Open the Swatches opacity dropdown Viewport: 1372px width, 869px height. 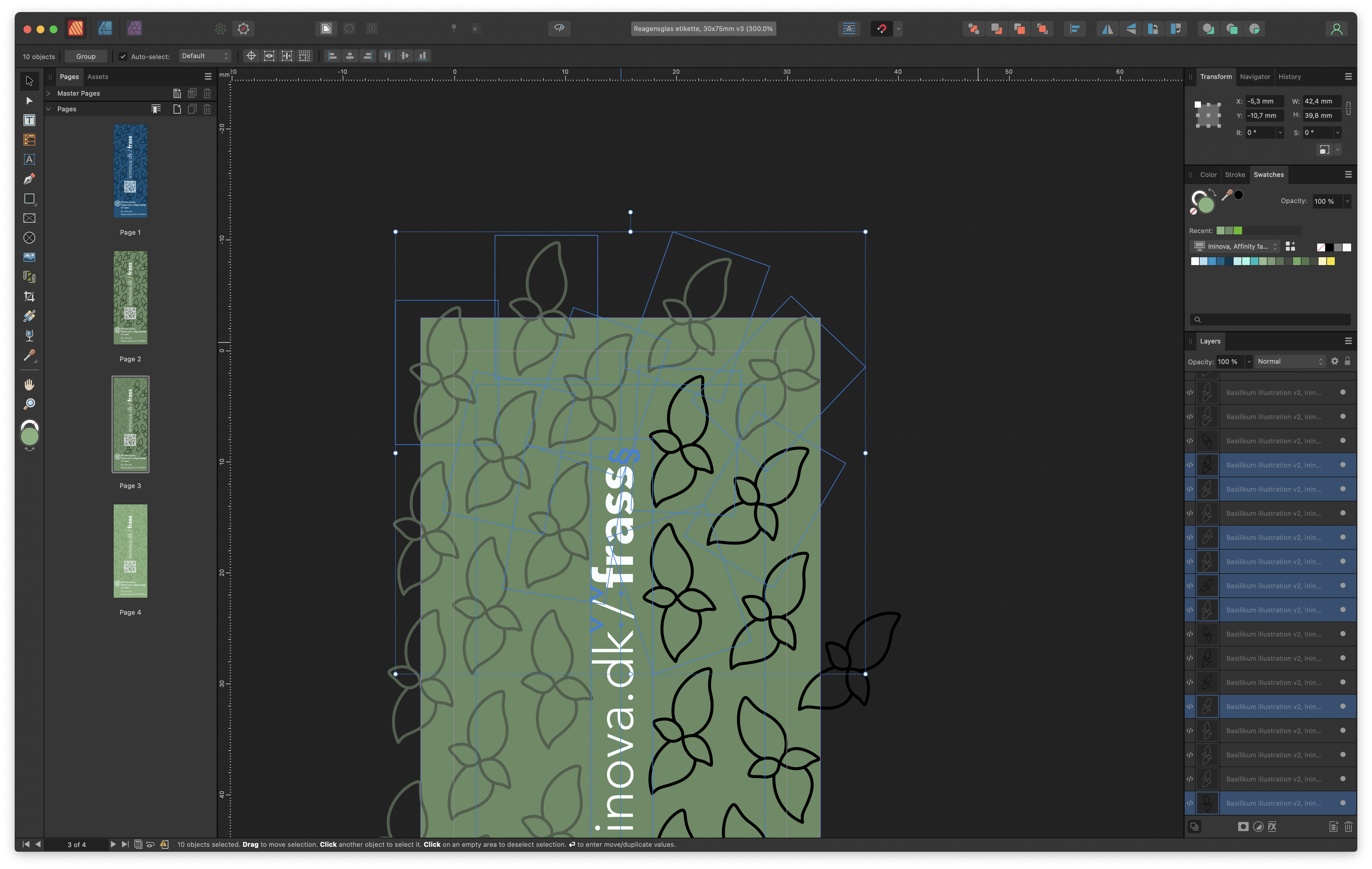pos(1348,201)
